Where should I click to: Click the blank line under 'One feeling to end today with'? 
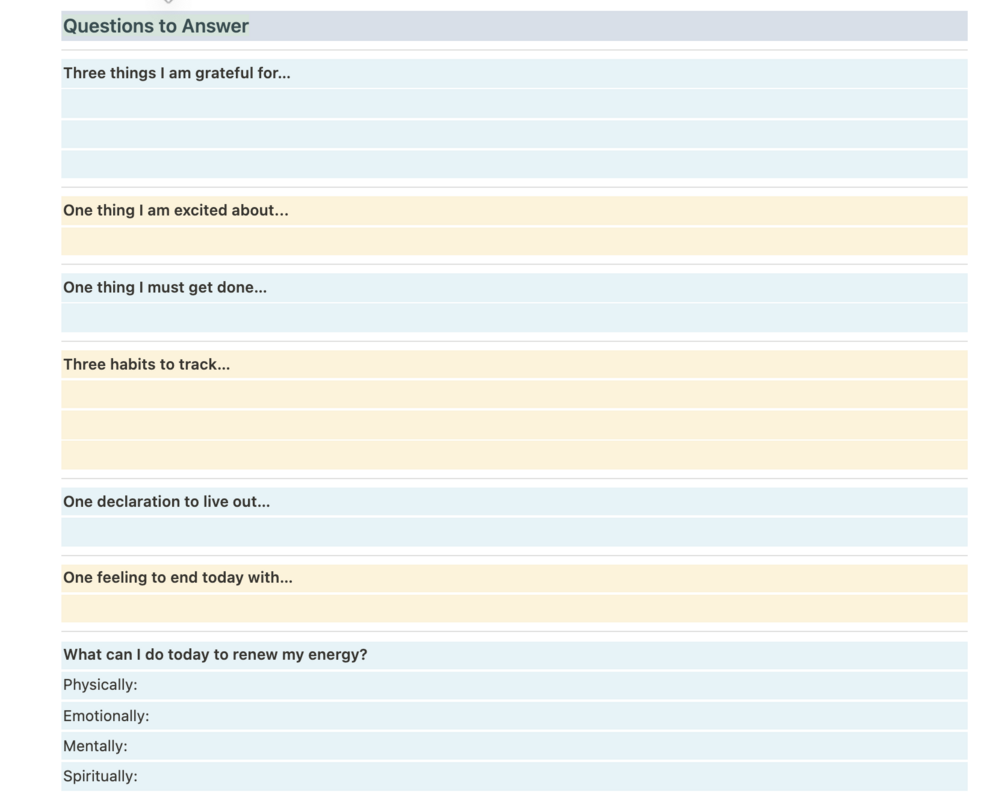(x=514, y=608)
